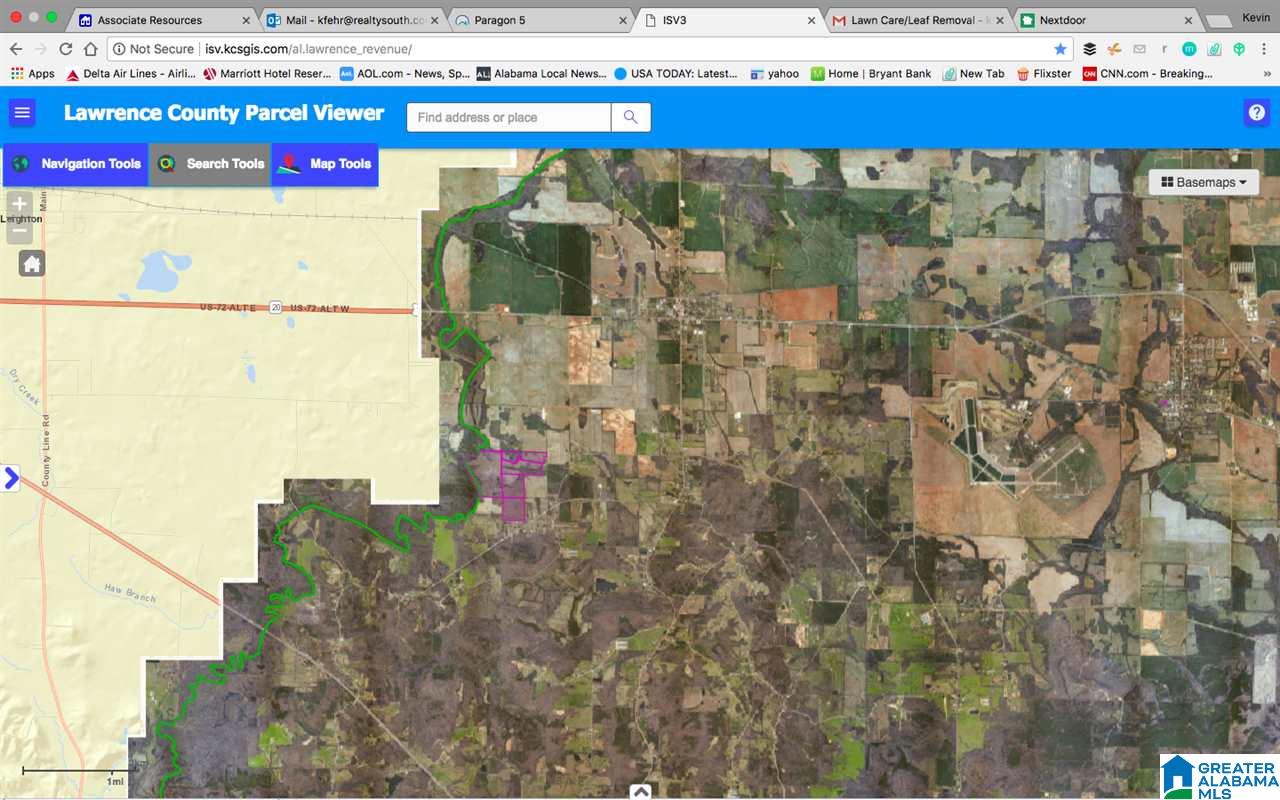1280x800 pixels.
Task: Focus the Find address or place field
Action: point(509,117)
